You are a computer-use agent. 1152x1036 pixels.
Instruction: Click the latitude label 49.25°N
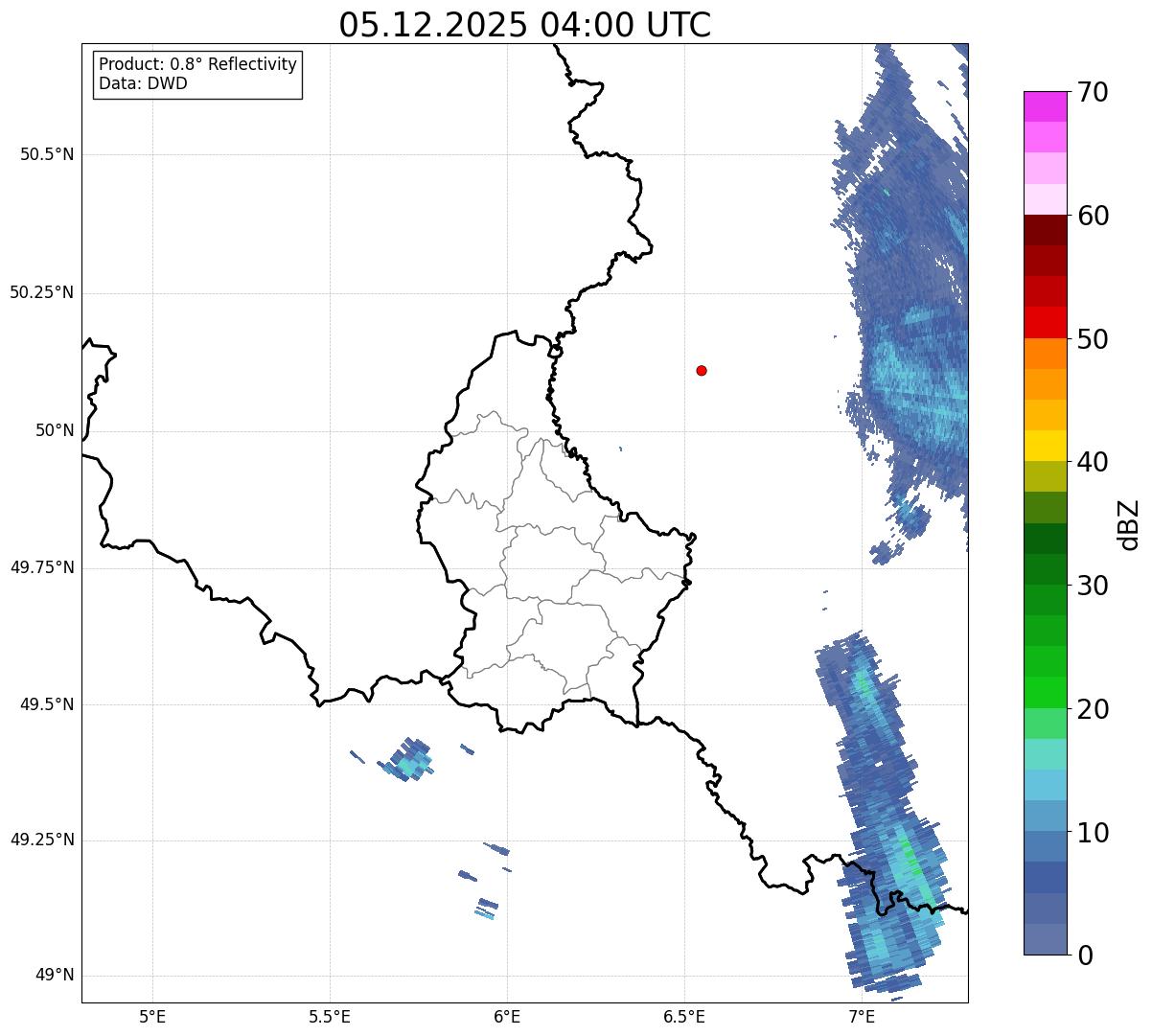42,840
